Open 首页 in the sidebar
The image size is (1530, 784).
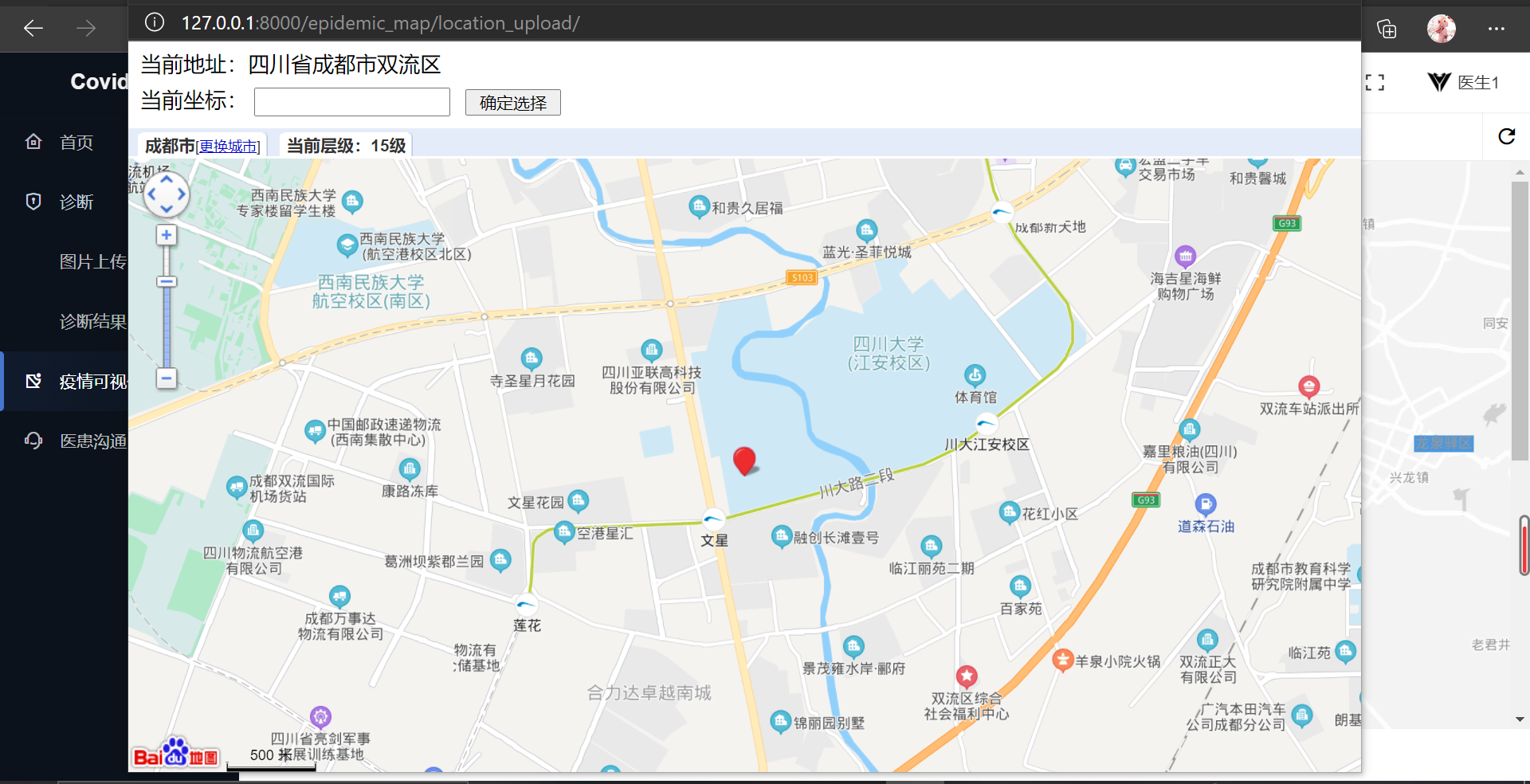coord(76,143)
